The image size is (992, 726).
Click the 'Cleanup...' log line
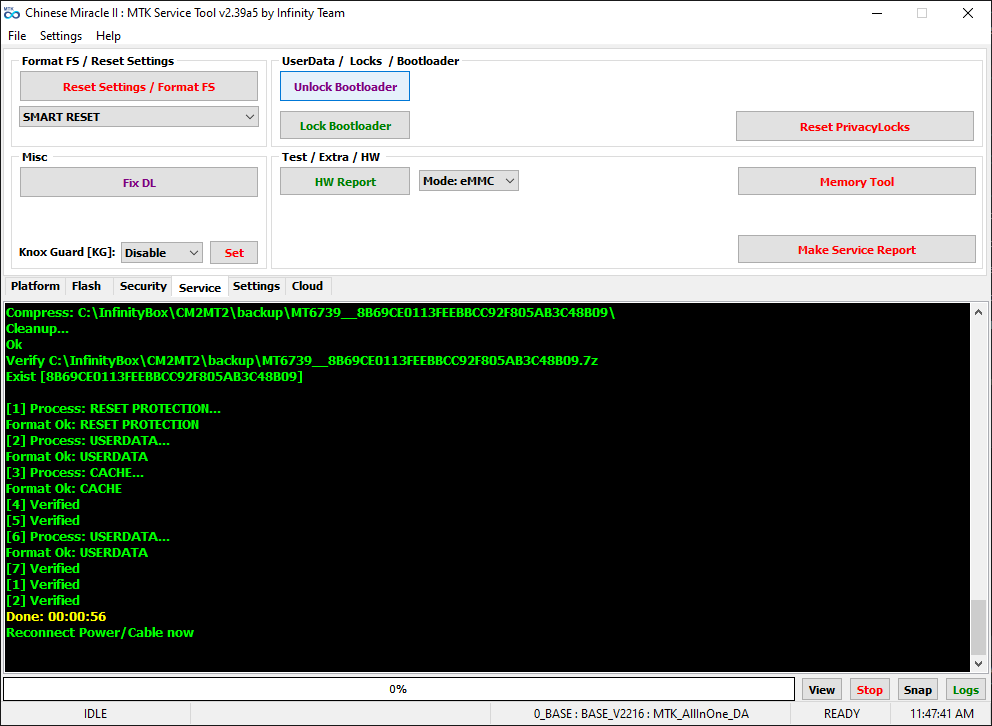tap(37, 329)
